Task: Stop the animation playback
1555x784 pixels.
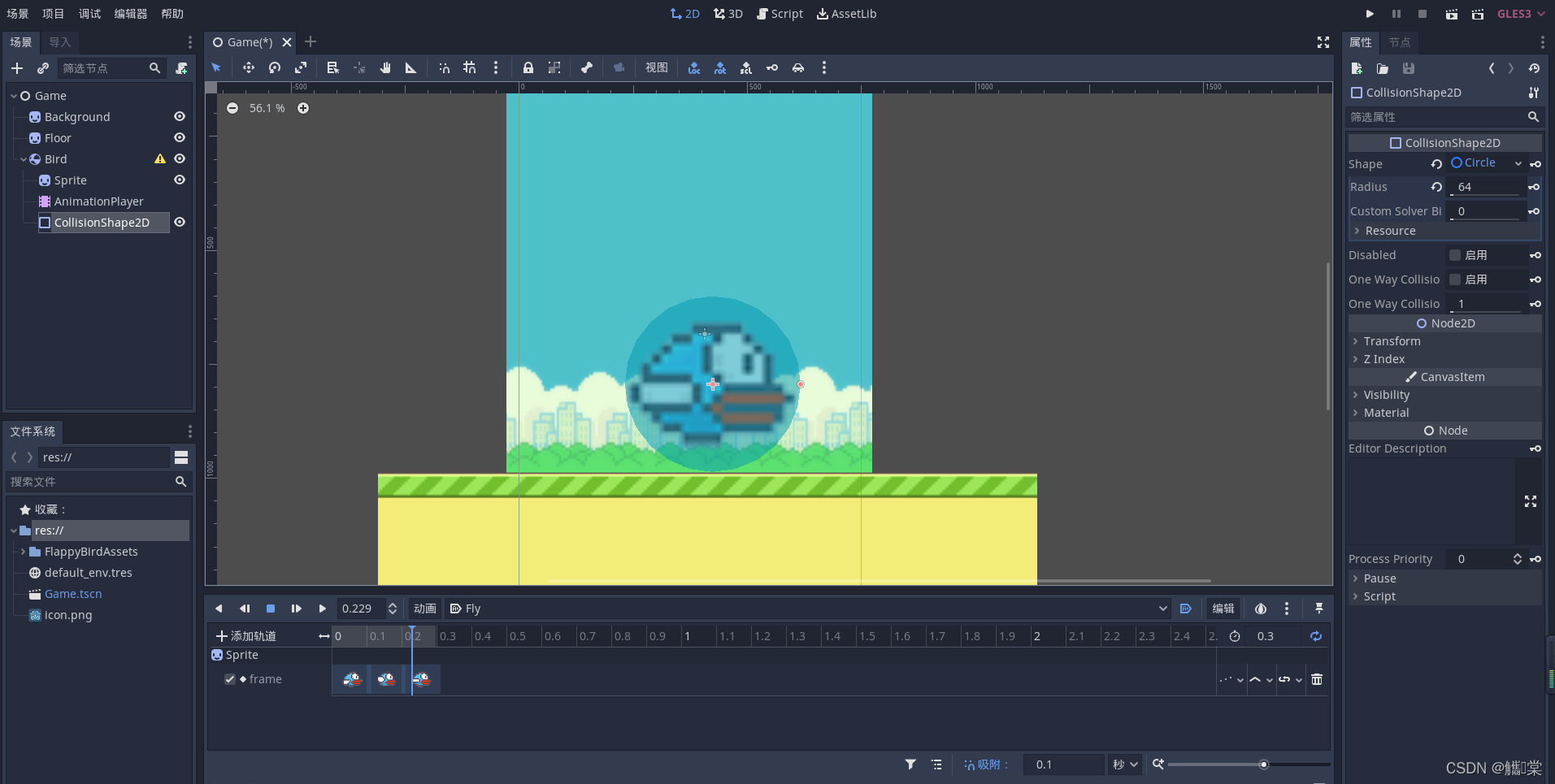Action: tap(271, 609)
